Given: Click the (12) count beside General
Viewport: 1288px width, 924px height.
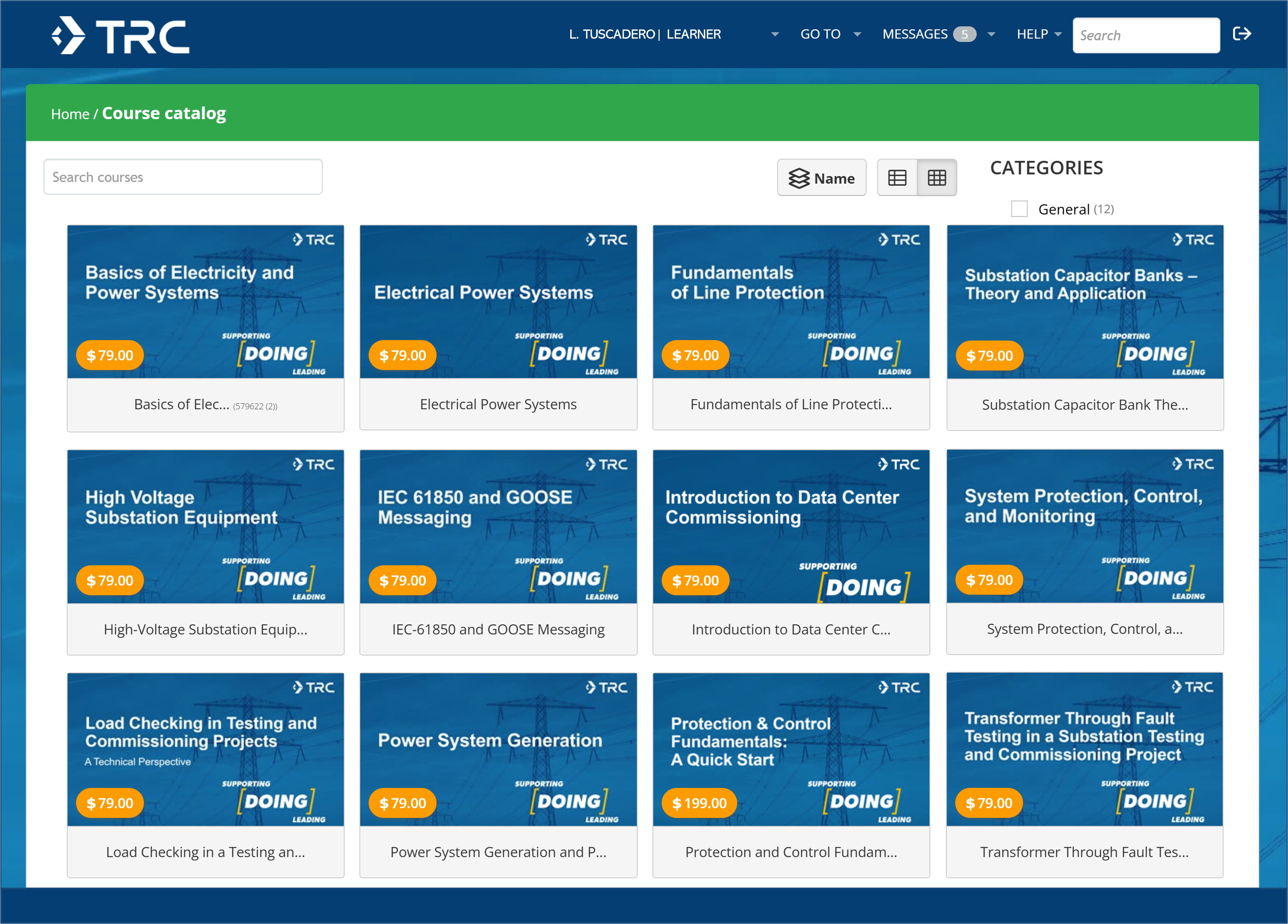Looking at the screenshot, I should pyautogui.click(x=1104, y=209).
